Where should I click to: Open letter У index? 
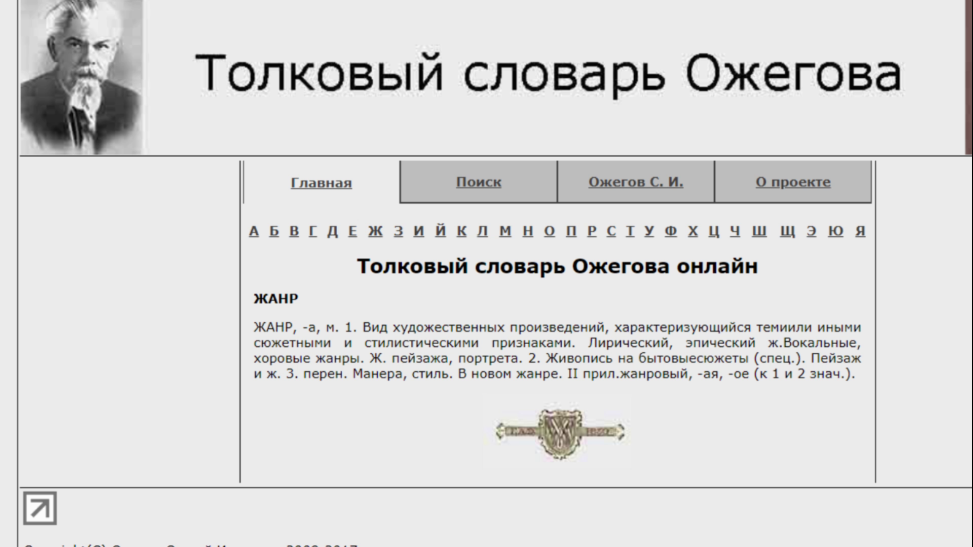(x=649, y=231)
